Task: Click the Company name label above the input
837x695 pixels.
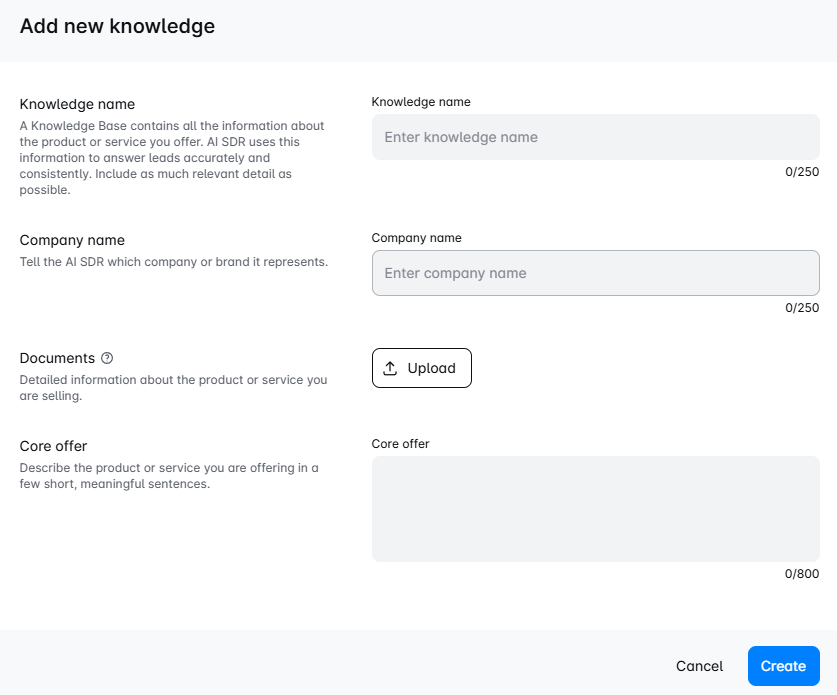Action: [416, 238]
